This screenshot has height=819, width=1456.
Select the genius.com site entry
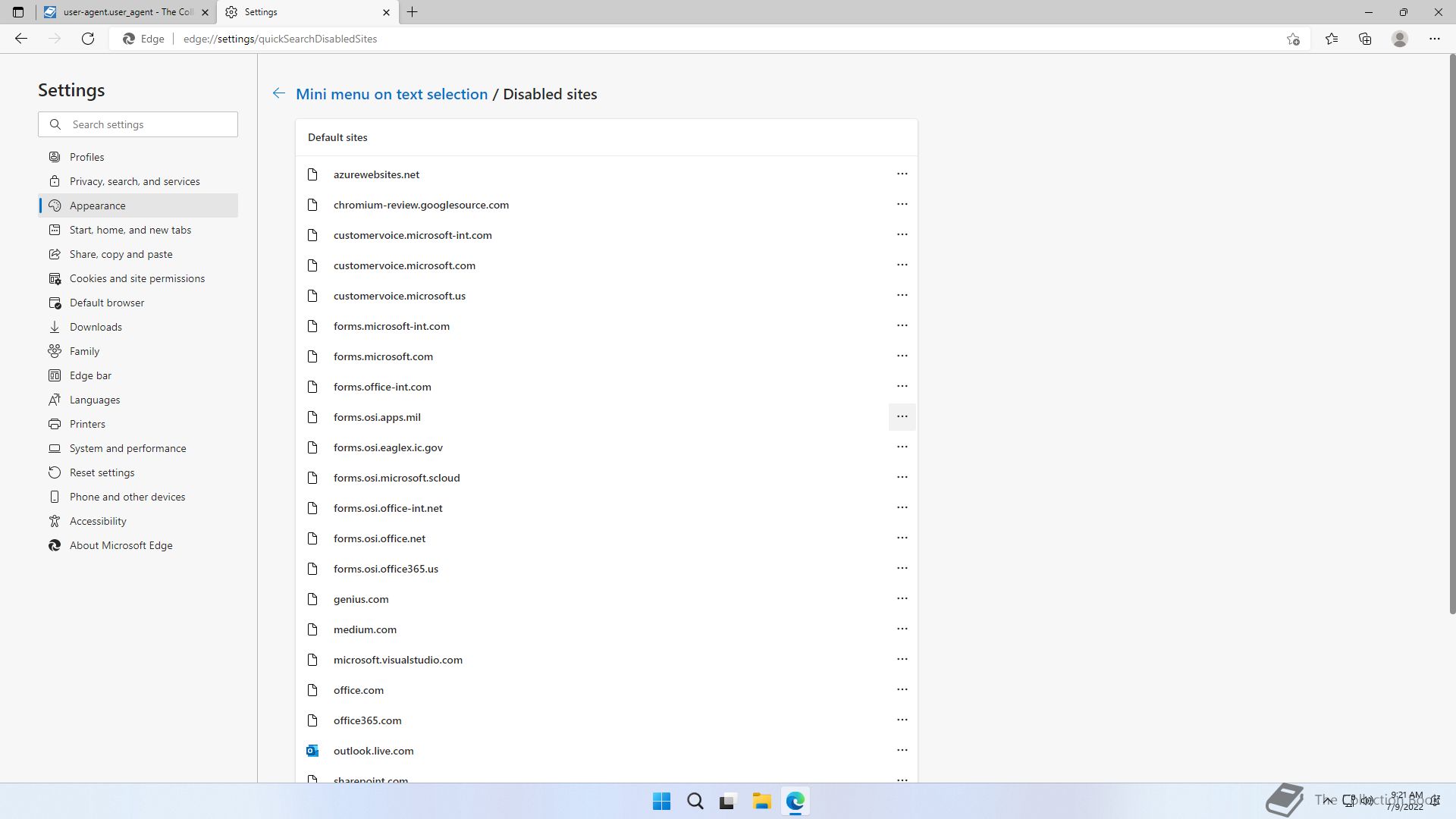coord(607,599)
